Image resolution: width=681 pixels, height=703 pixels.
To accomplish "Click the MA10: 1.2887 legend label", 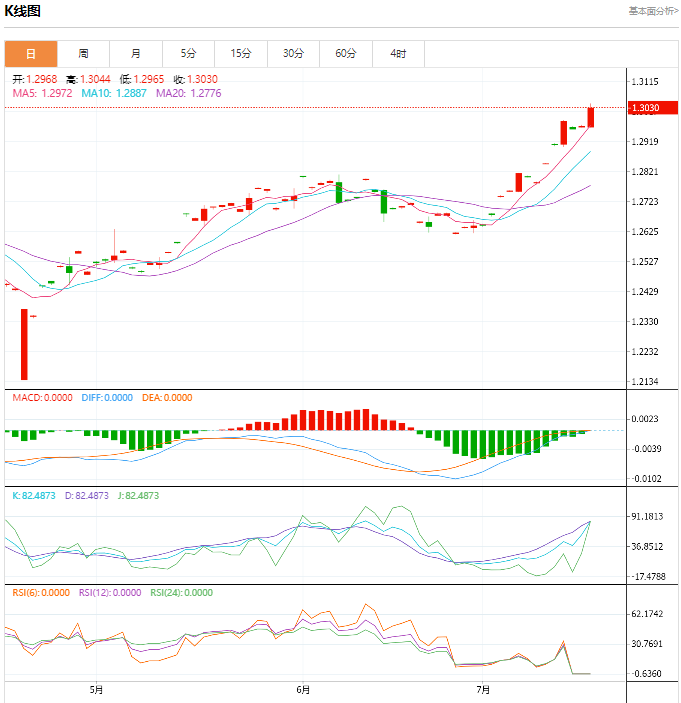I will [x=114, y=93].
